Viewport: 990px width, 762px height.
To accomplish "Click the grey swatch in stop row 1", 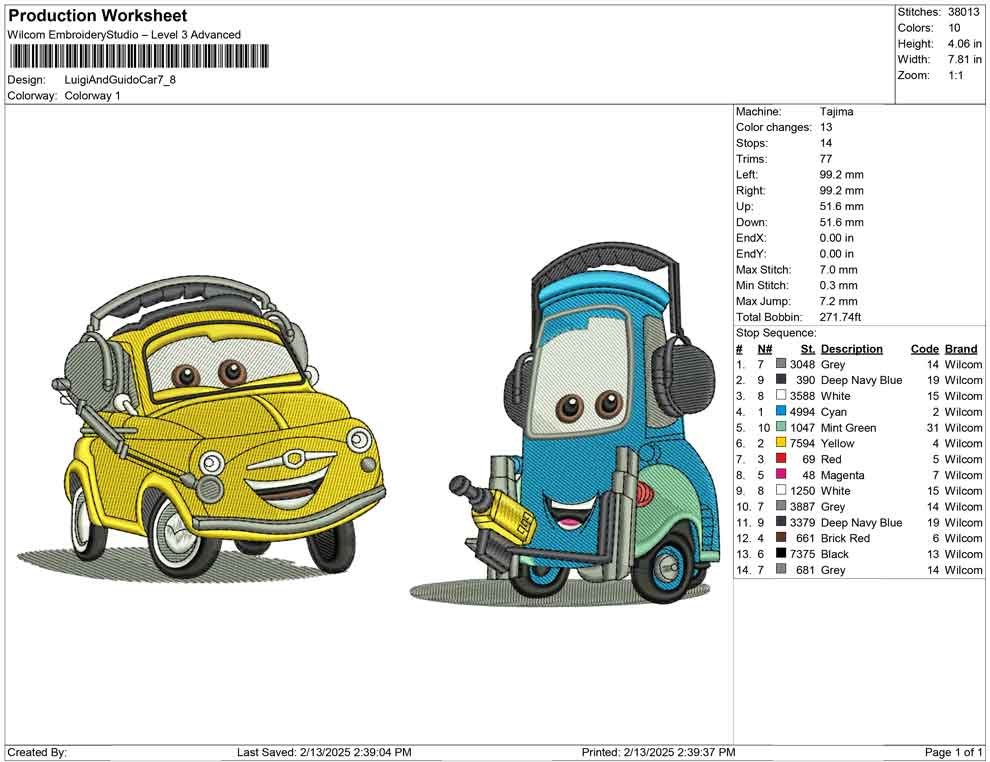I will point(781,364).
